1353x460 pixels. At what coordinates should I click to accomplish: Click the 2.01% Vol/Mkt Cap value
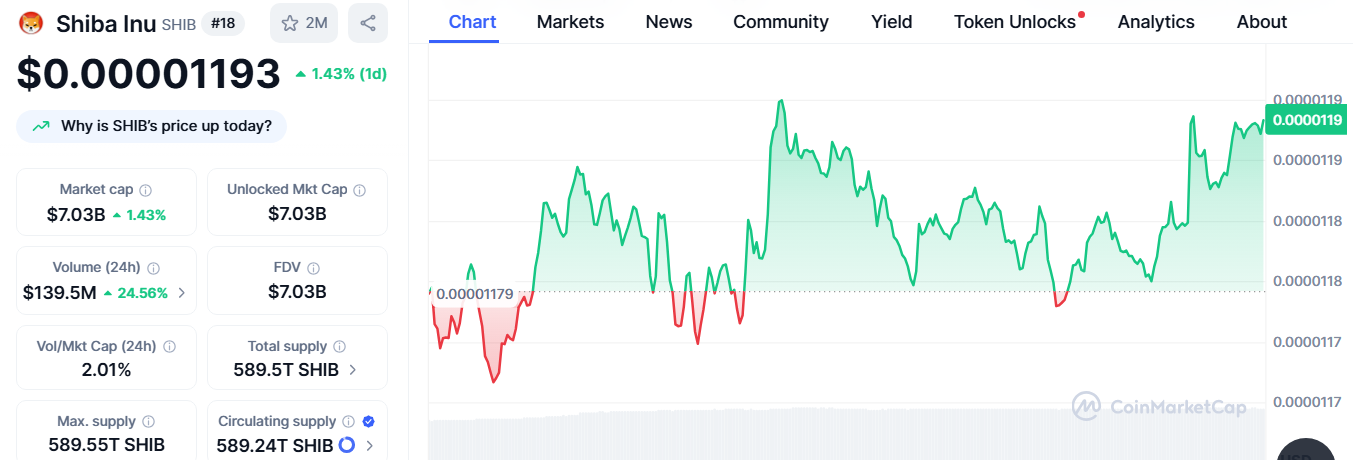[107, 370]
